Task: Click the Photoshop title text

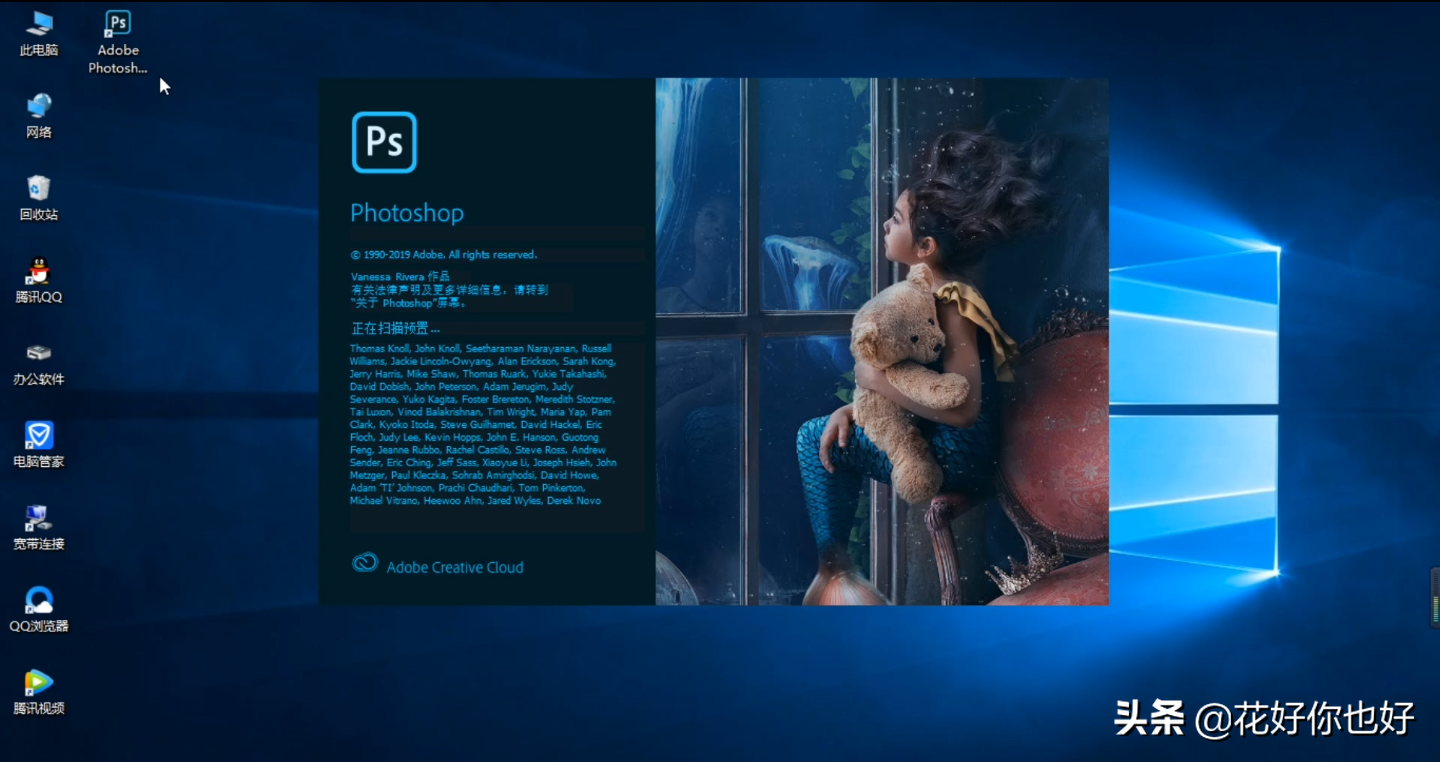Action: coord(407,213)
